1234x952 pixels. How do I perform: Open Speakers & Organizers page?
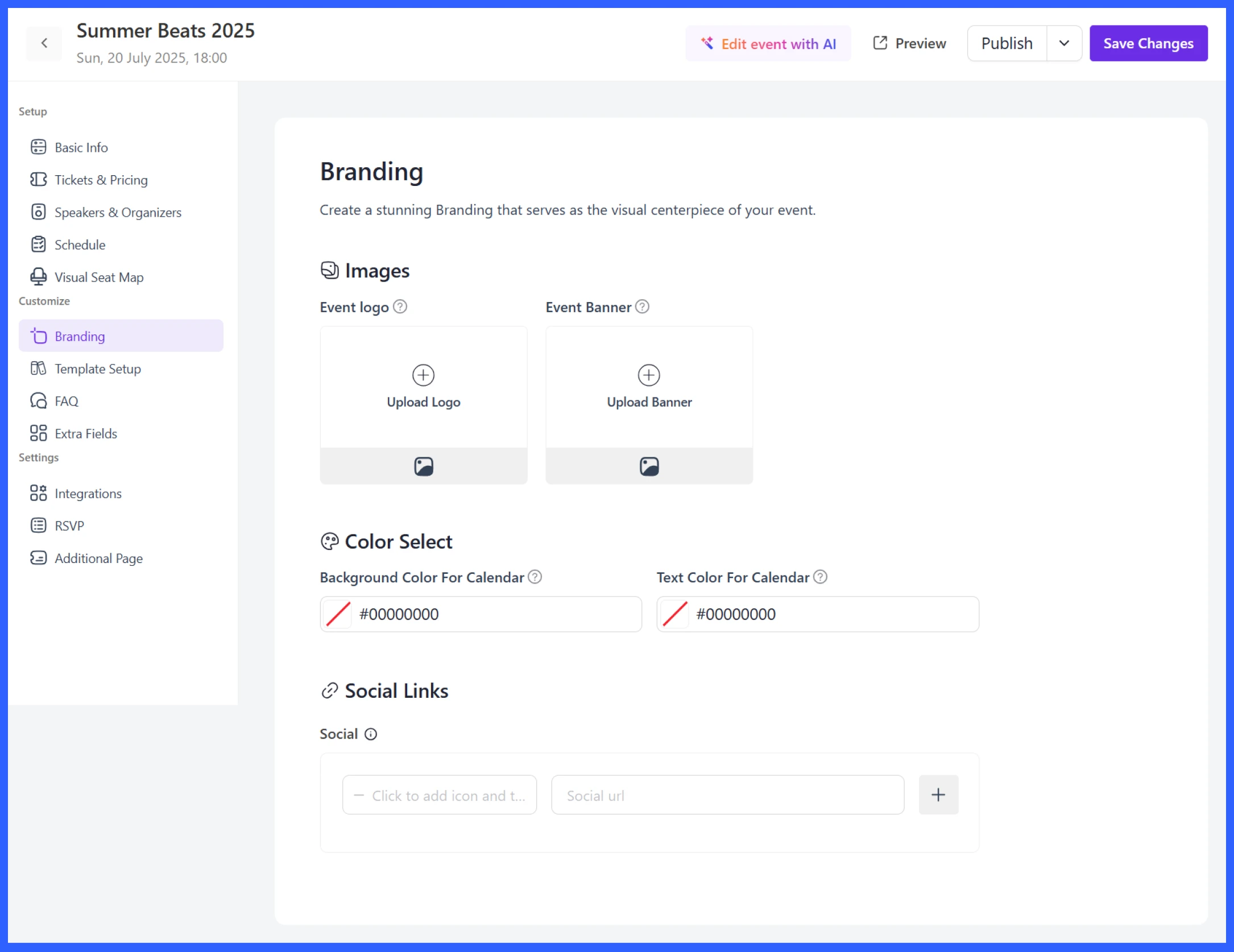click(x=121, y=212)
